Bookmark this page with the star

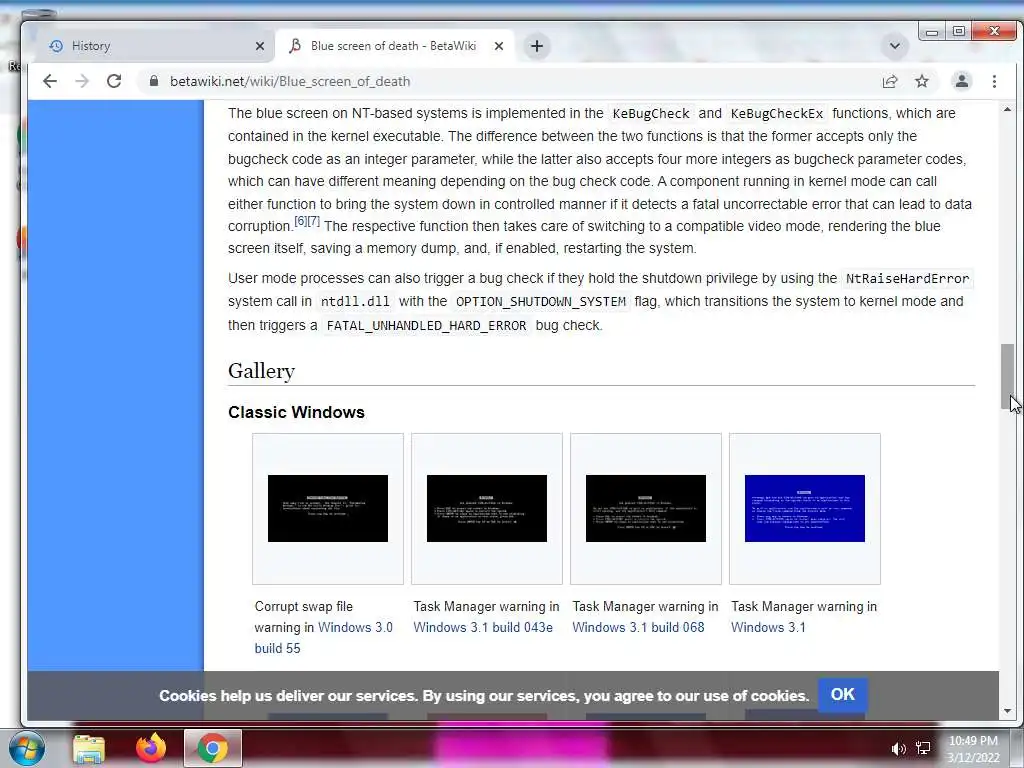(x=921, y=81)
